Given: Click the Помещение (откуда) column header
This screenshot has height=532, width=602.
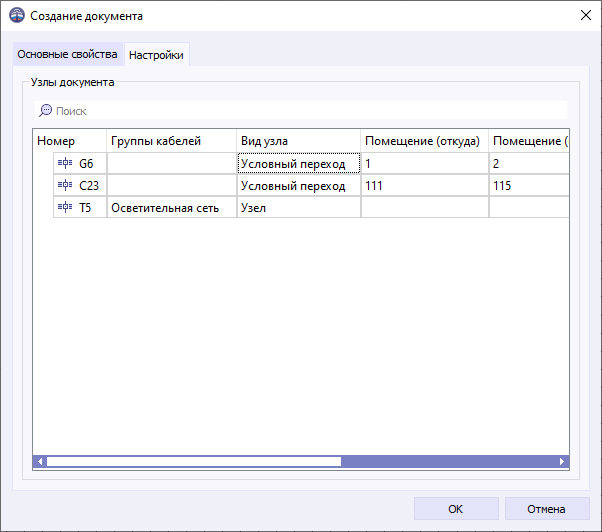Looking at the screenshot, I should click(424, 141).
